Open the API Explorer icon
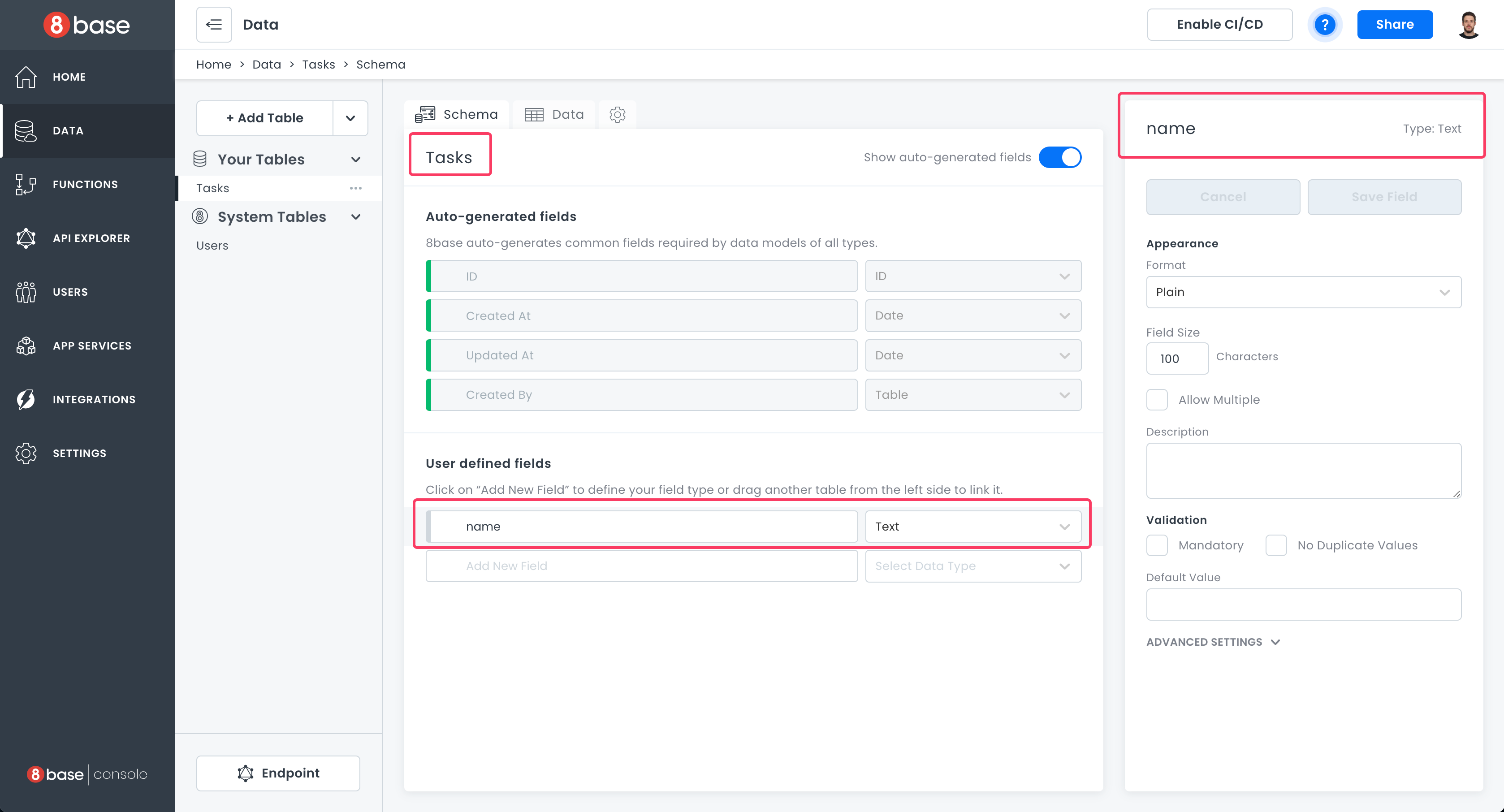1504x812 pixels. pyautogui.click(x=26, y=238)
